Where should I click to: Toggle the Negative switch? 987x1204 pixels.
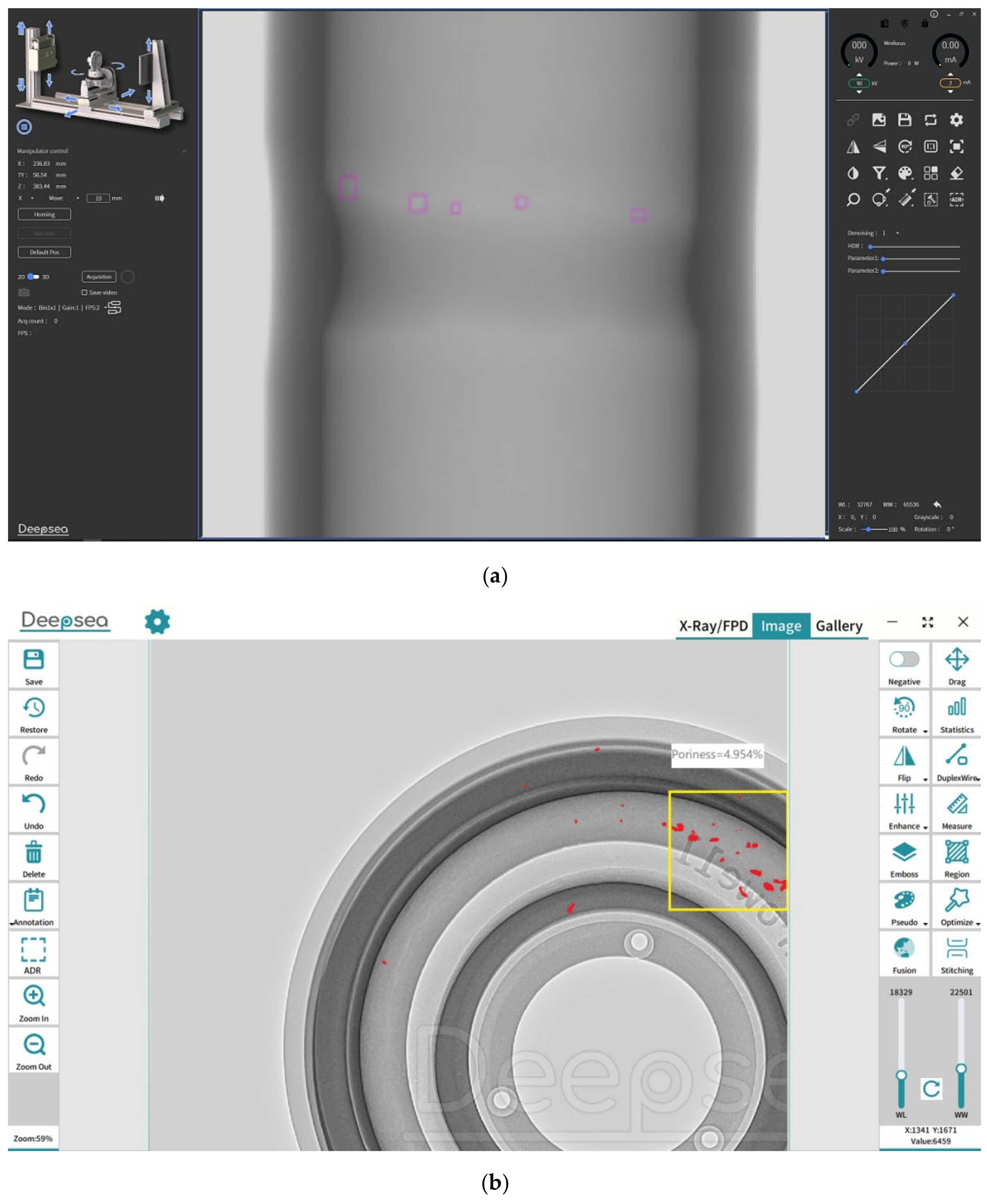click(904, 659)
